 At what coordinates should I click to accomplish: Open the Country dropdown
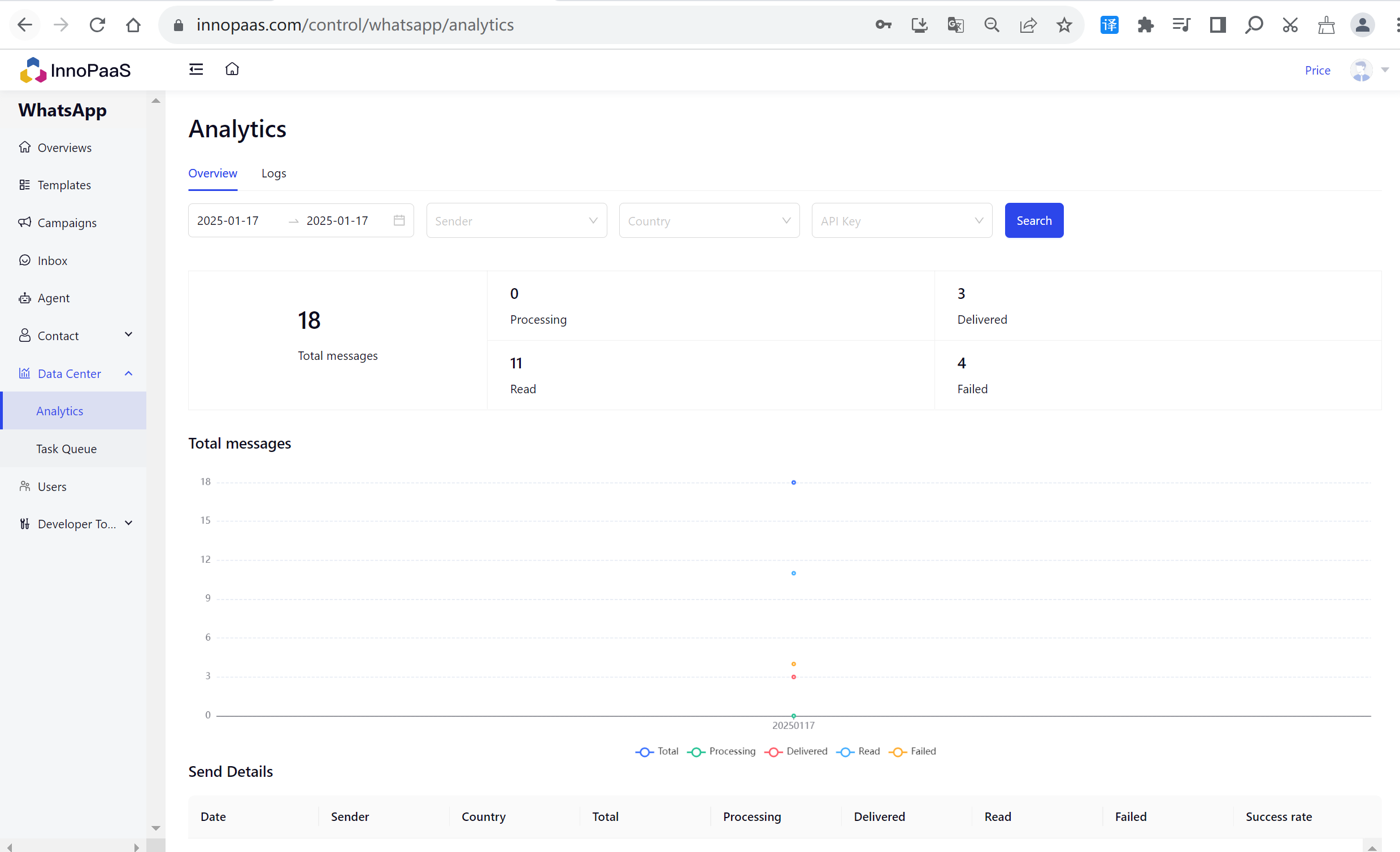[708, 220]
